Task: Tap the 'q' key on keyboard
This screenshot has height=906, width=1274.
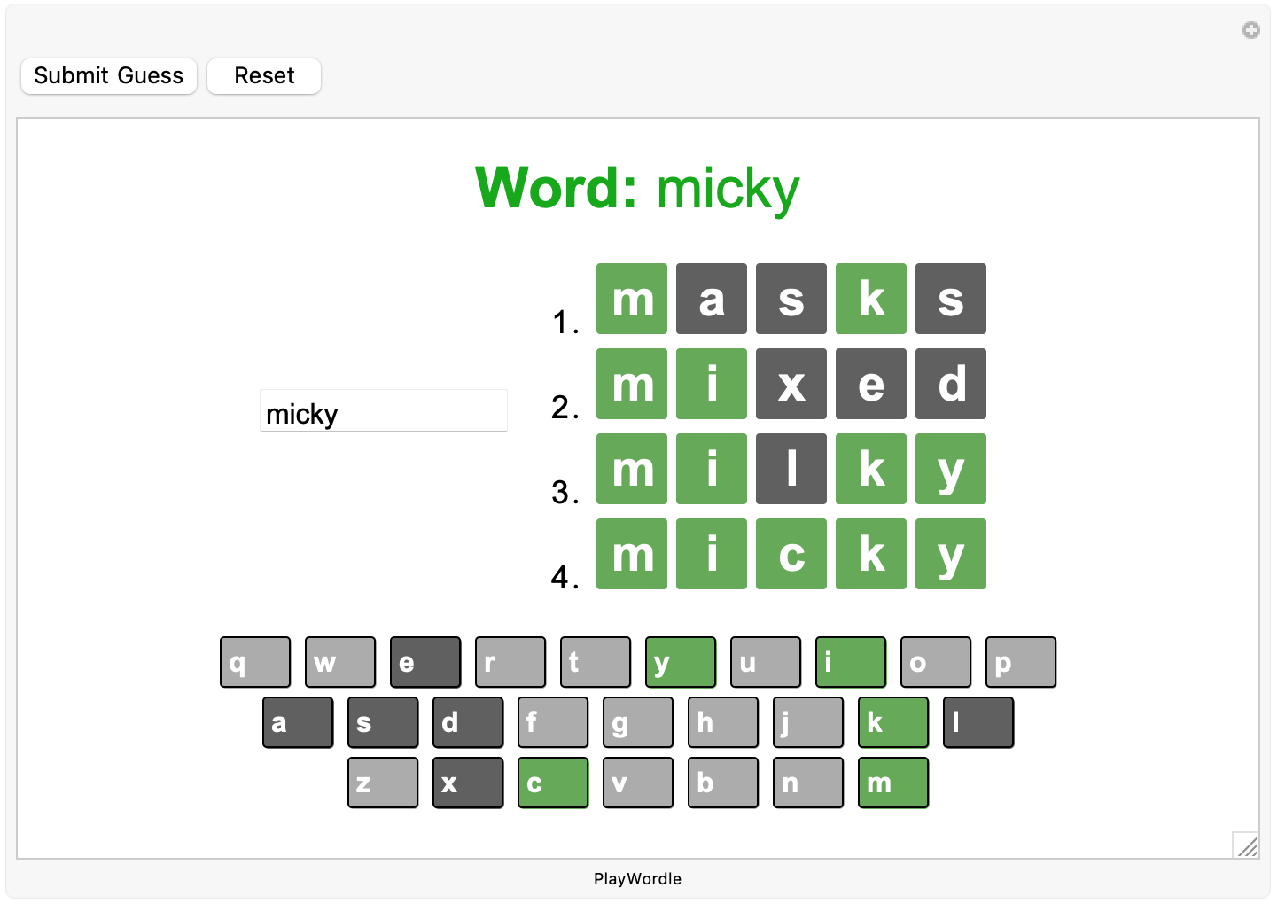Action: point(255,662)
